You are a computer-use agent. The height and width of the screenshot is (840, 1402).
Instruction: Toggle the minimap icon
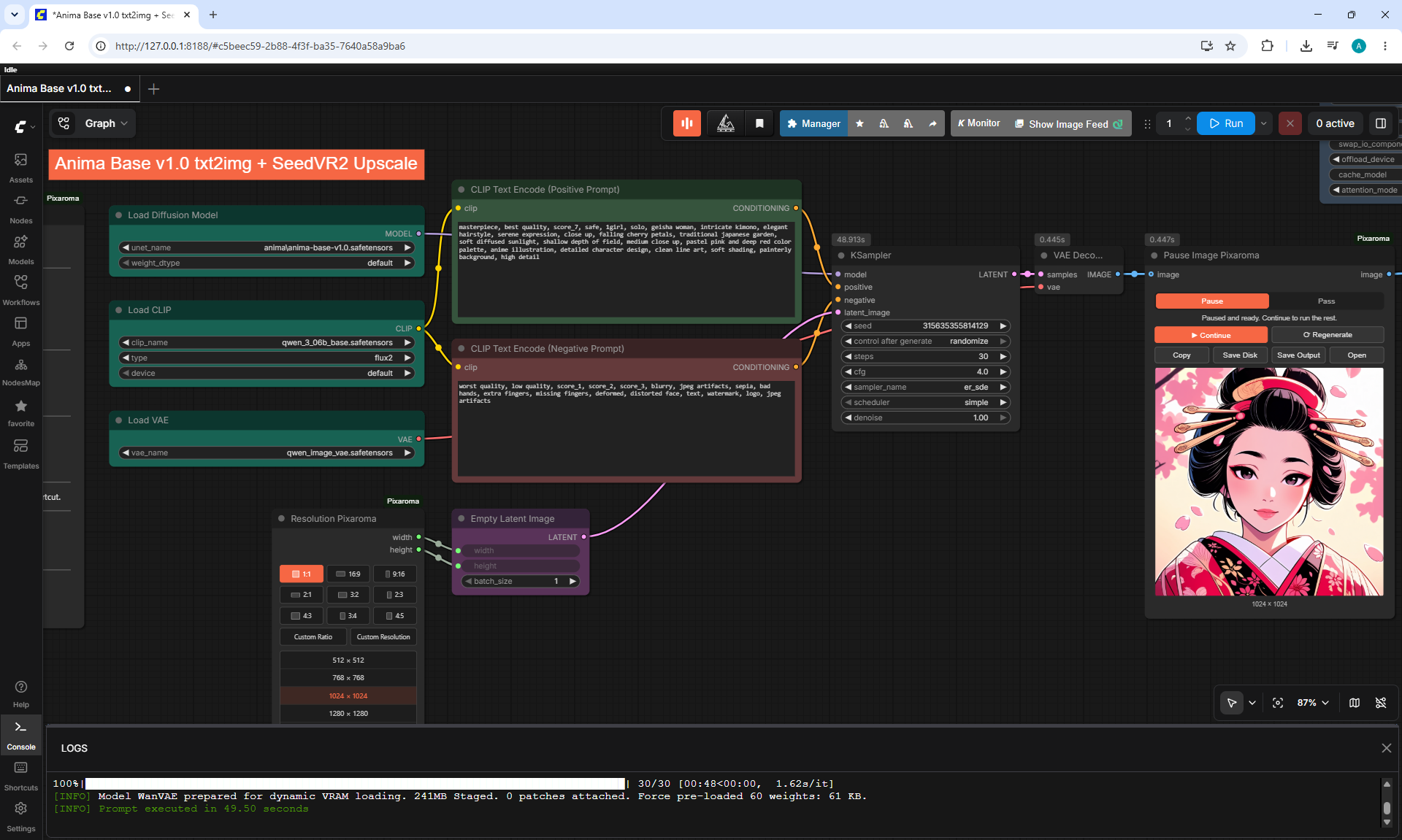(1355, 703)
